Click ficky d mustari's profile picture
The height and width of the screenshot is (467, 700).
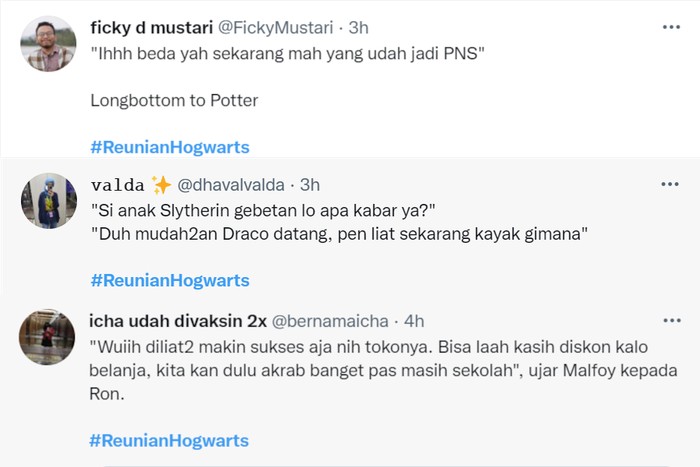pyautogui.click(x=48, y=44)
